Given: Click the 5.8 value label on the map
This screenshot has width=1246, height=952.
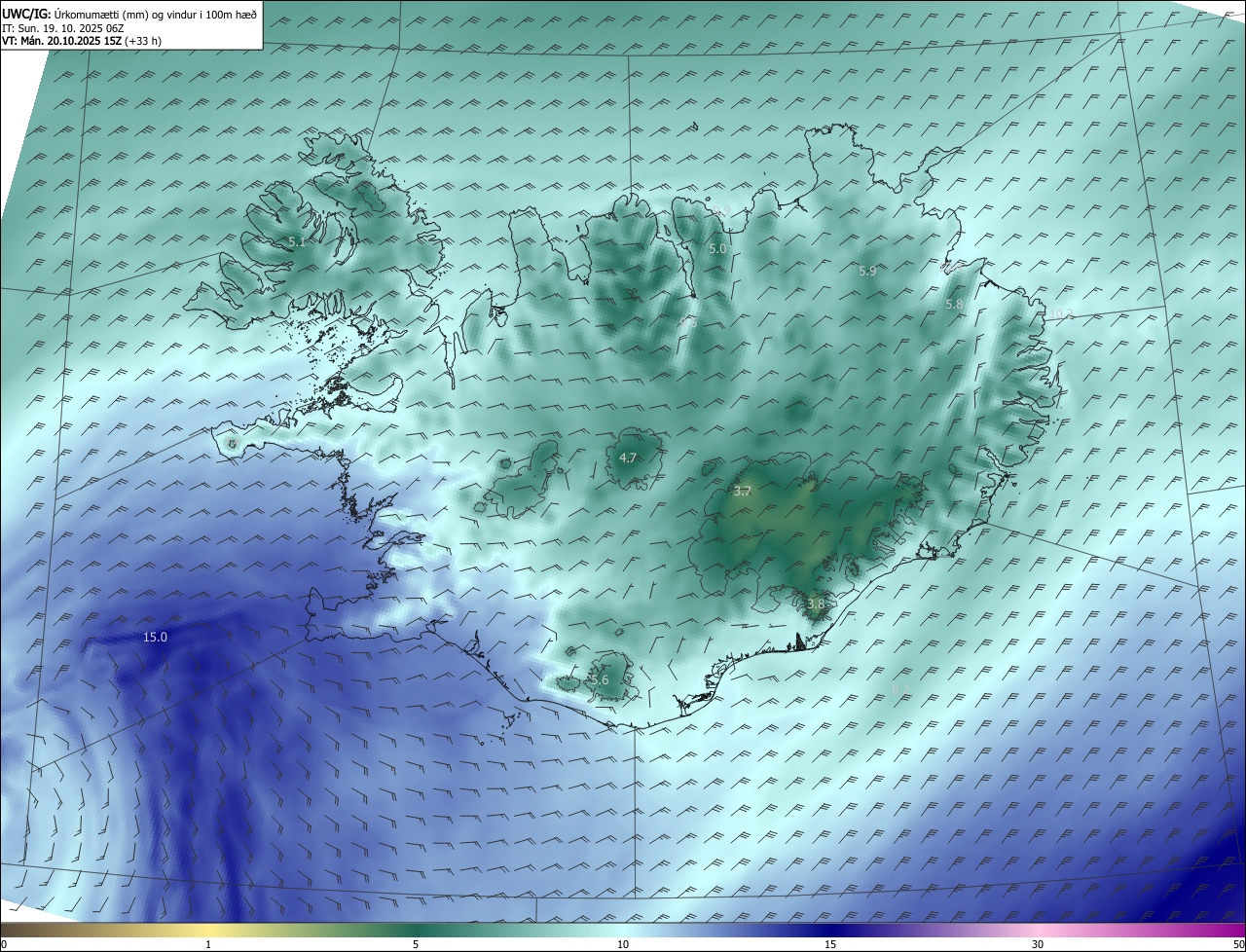Looking at the screenshot, I should pos(955,305).
